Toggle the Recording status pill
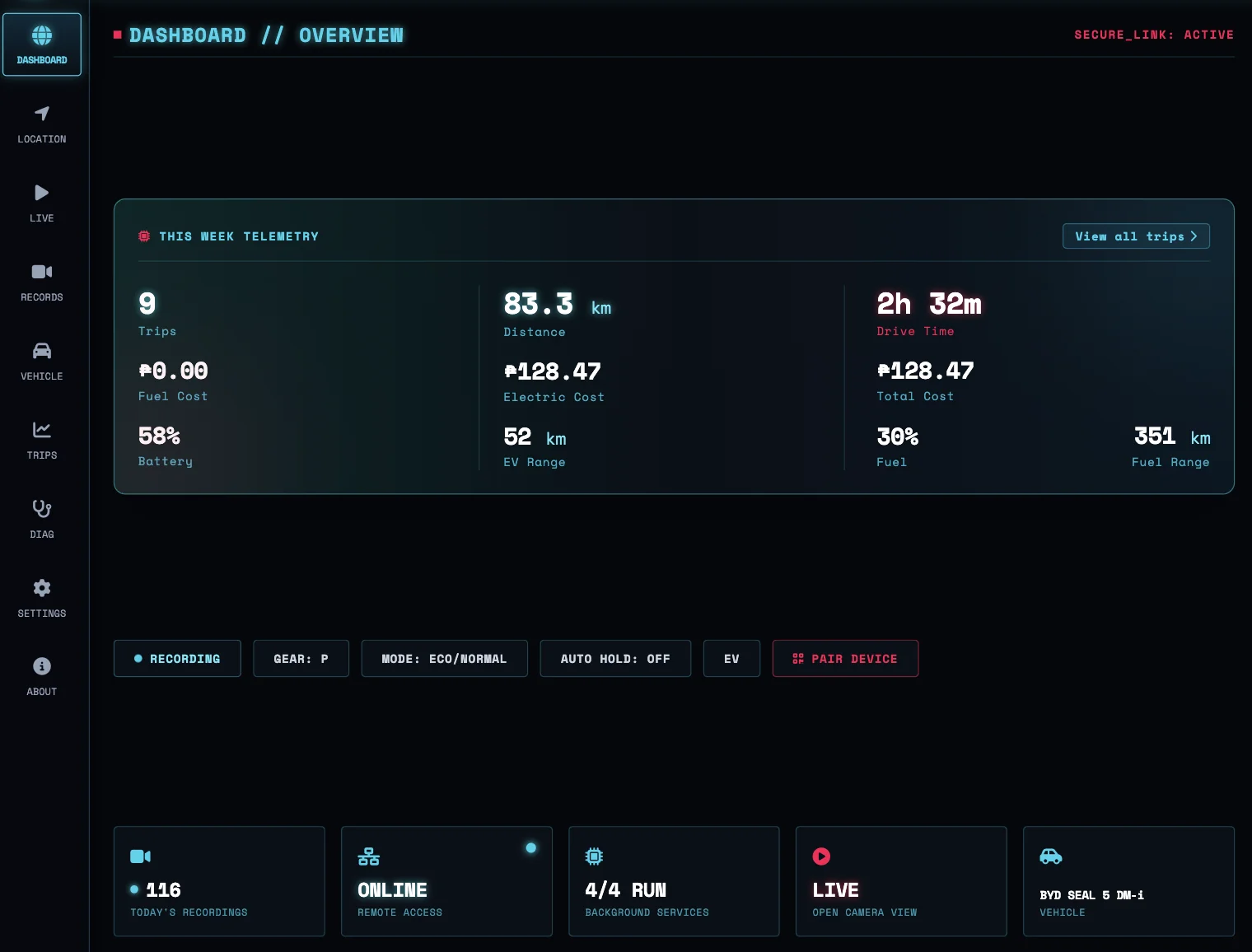 [177, 659]
